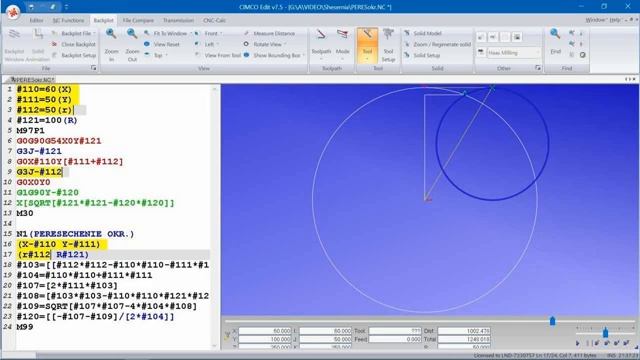Open Solid Setup
This screenshot has width=640, height=360.
pyautogui.click(x=422, y=55)
